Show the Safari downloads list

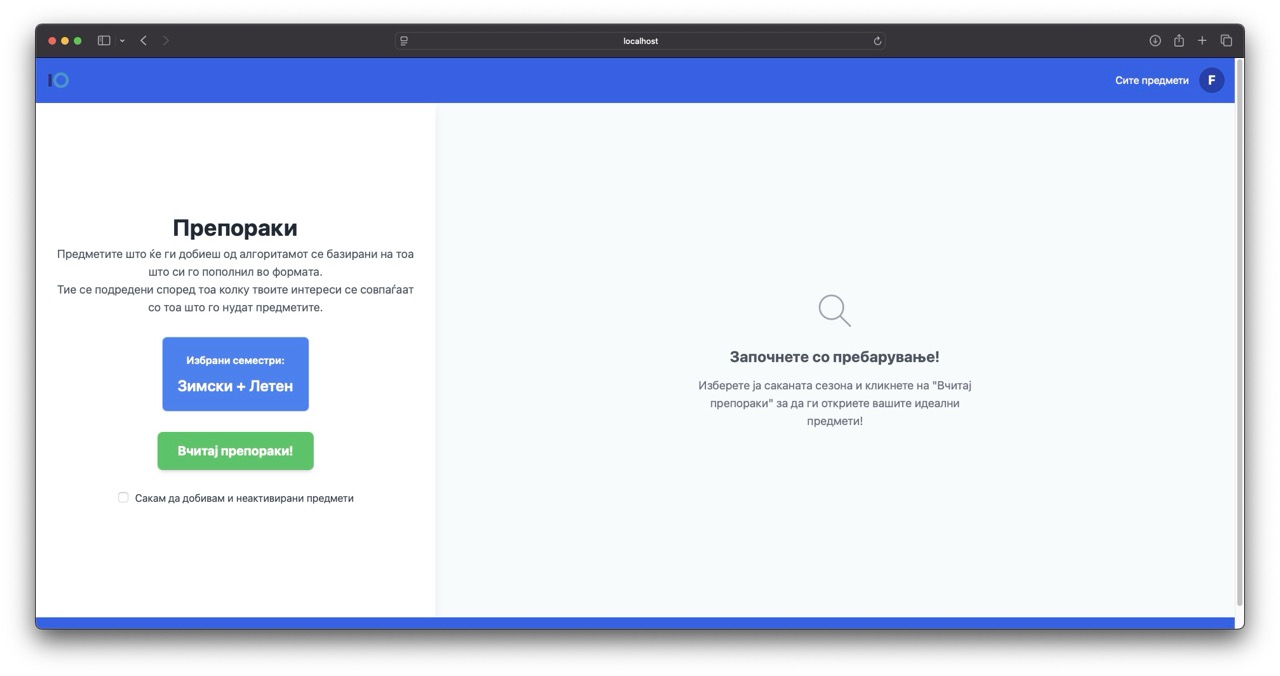(1155, 41)
